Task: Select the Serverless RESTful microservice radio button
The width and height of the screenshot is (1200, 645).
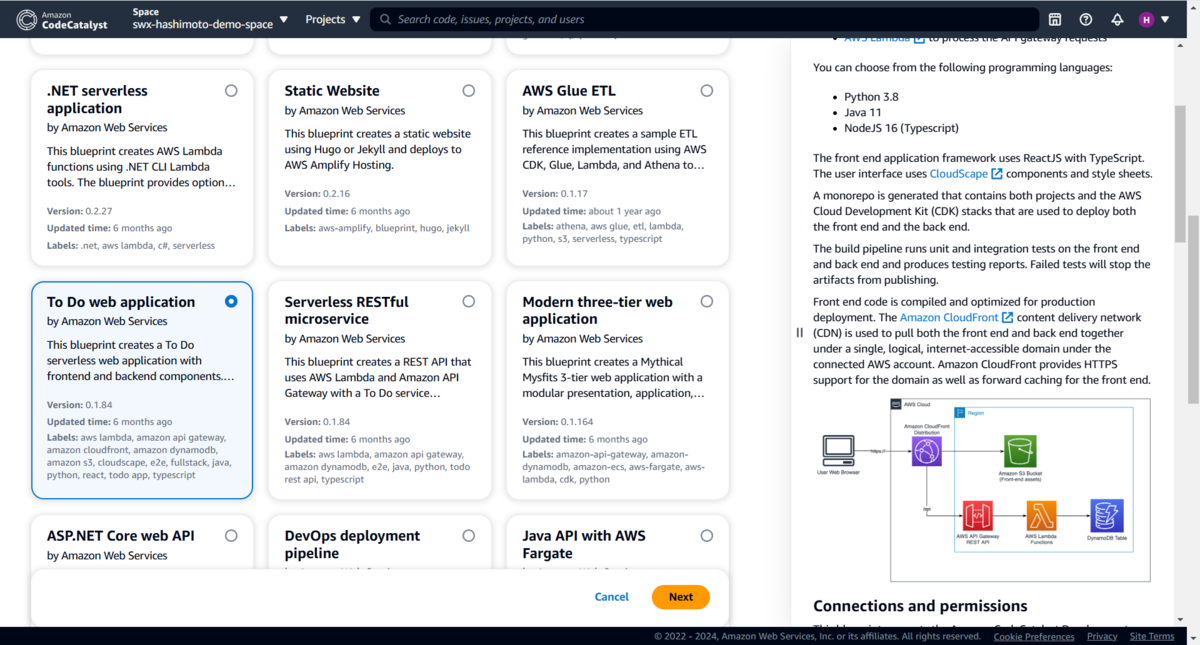Action: click(469, 301)
